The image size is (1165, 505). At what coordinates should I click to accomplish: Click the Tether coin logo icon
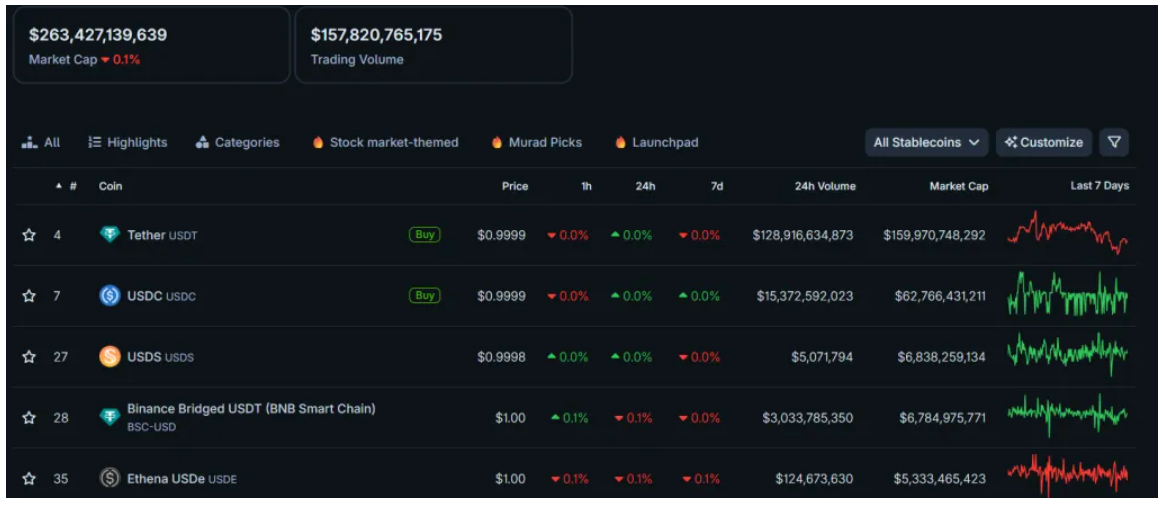click(x=109, y=235)
